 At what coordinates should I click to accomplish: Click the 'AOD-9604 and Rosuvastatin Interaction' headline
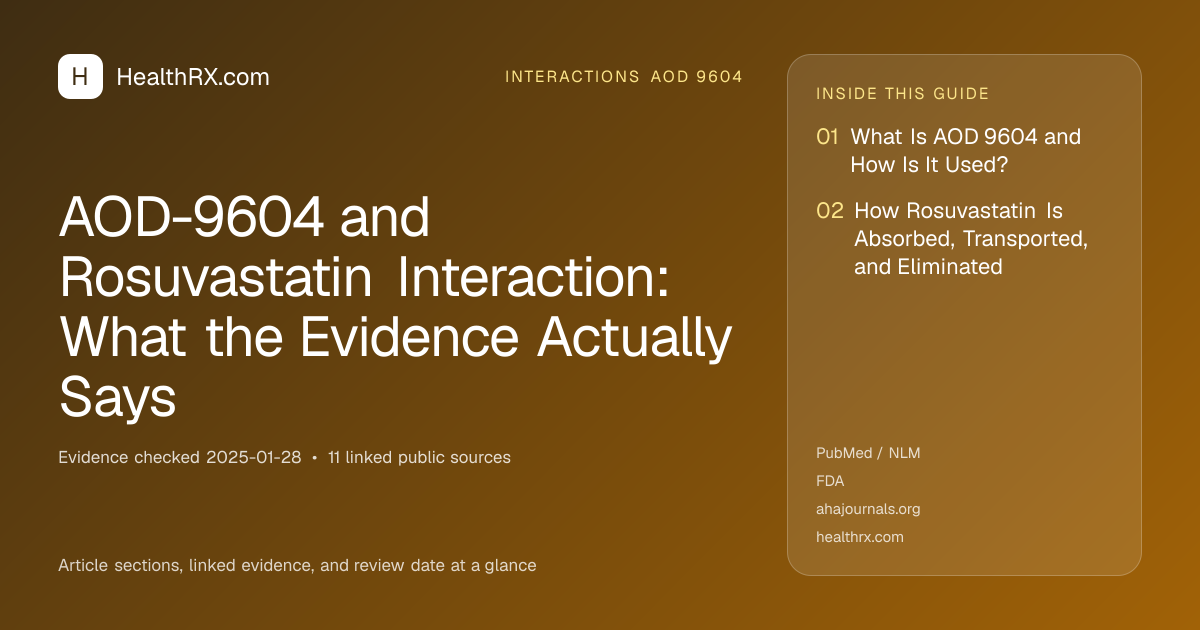tap(396, 308)
